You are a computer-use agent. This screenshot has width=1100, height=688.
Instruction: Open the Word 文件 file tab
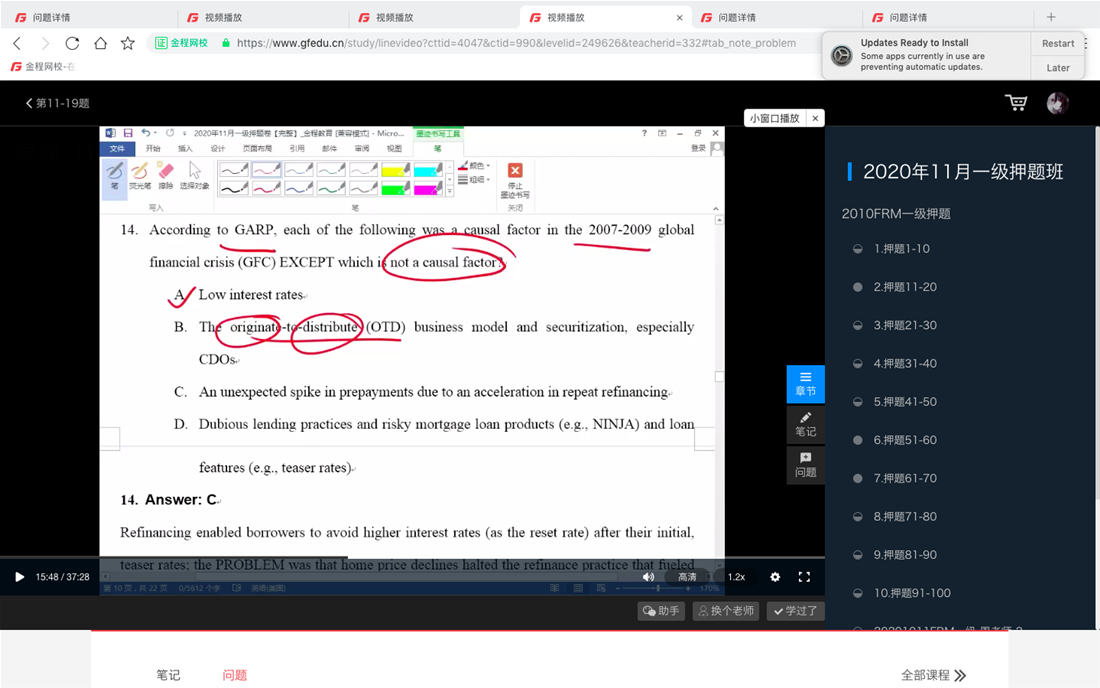pyautogui.click(x=117, y=149)
